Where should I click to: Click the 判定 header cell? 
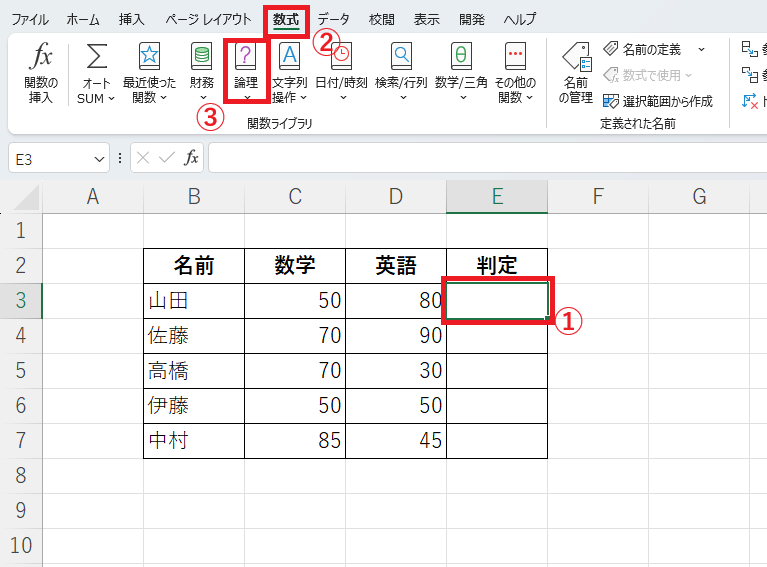point(497,266)
